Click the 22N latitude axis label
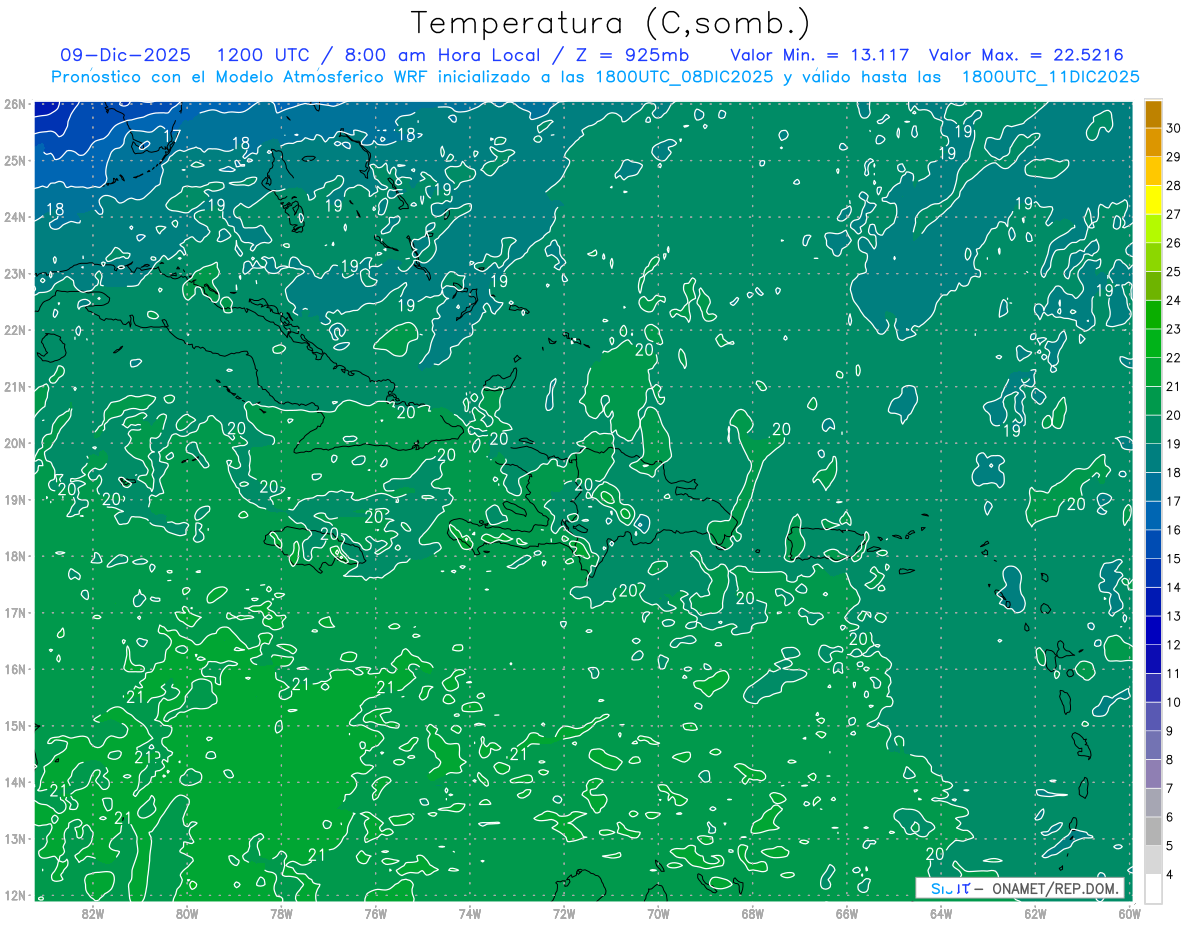Image resolution: width=1200 pixels, height=927 pixels. coord(15,330)
